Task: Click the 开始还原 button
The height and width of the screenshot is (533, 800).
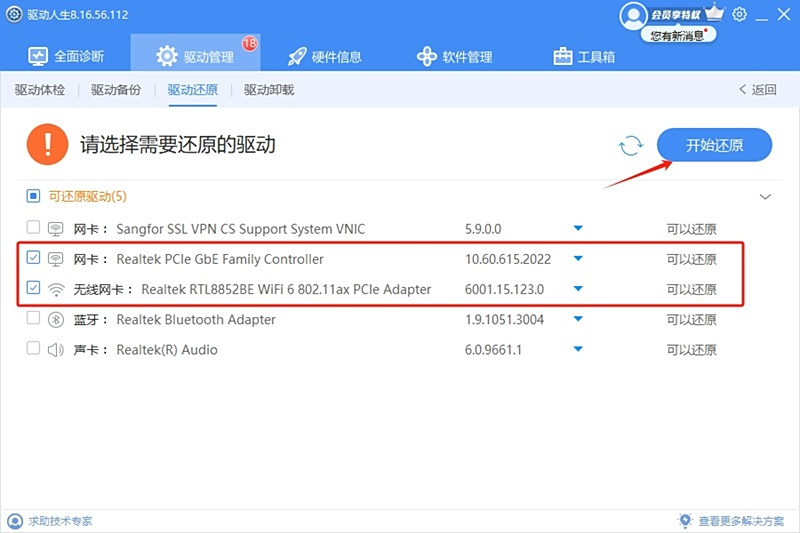Action: pos(714,145)
